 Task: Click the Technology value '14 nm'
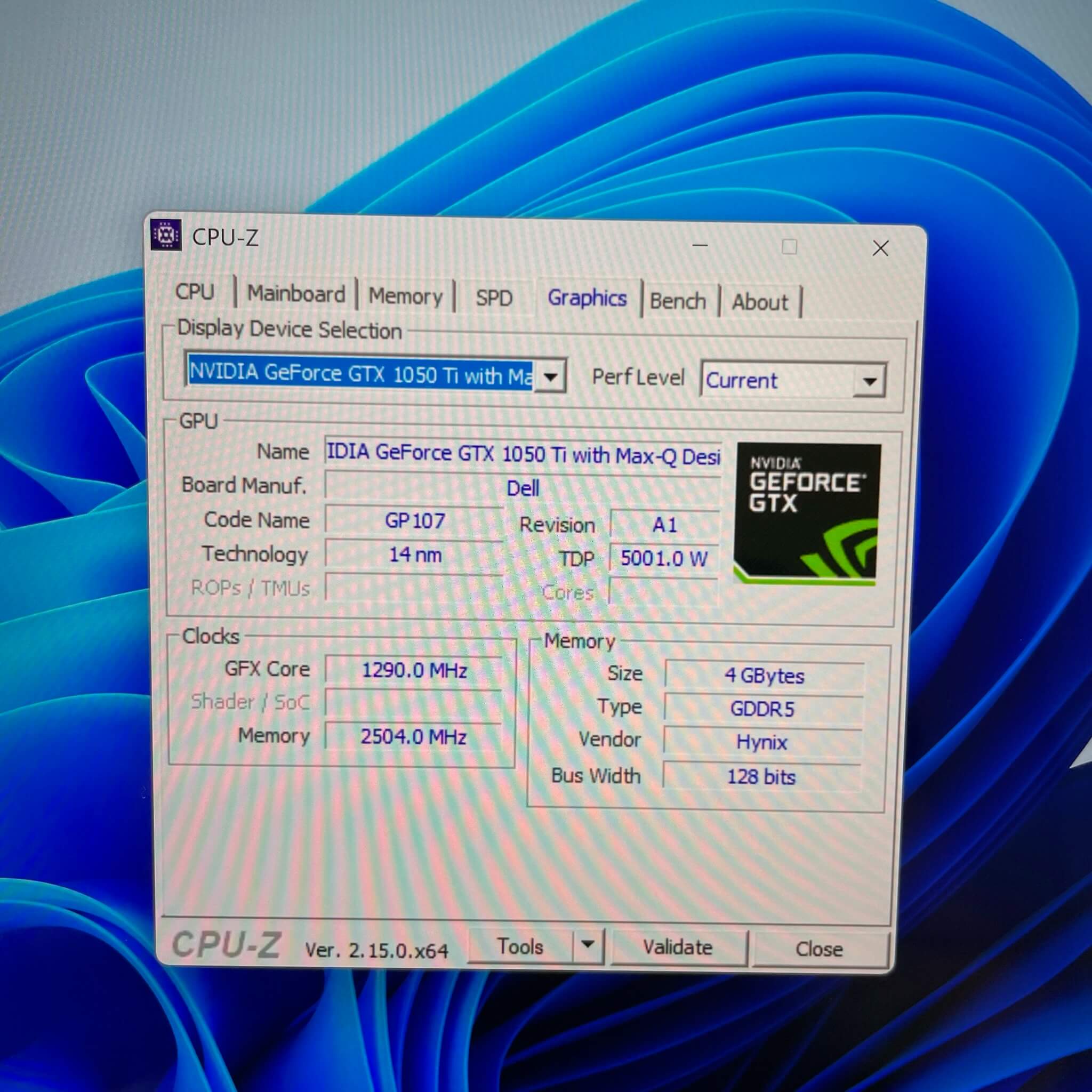[414, 555]
